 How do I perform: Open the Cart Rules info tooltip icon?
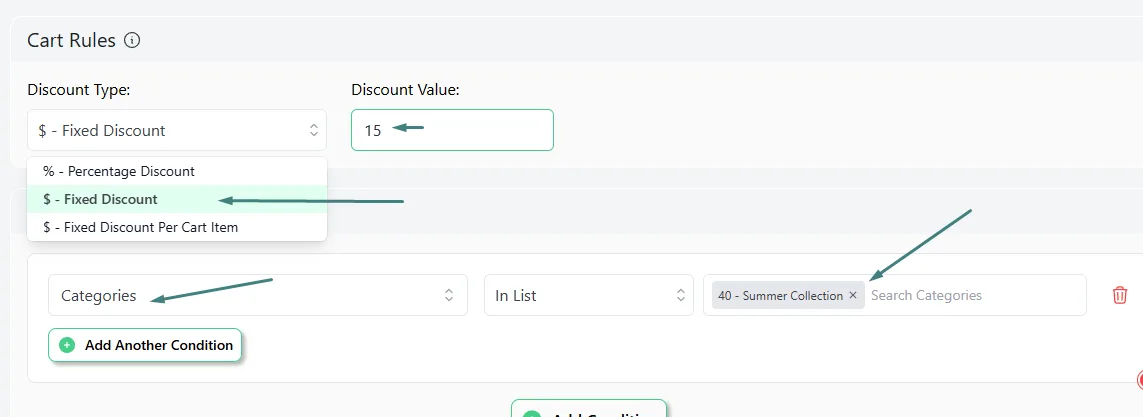click(132, 41)
